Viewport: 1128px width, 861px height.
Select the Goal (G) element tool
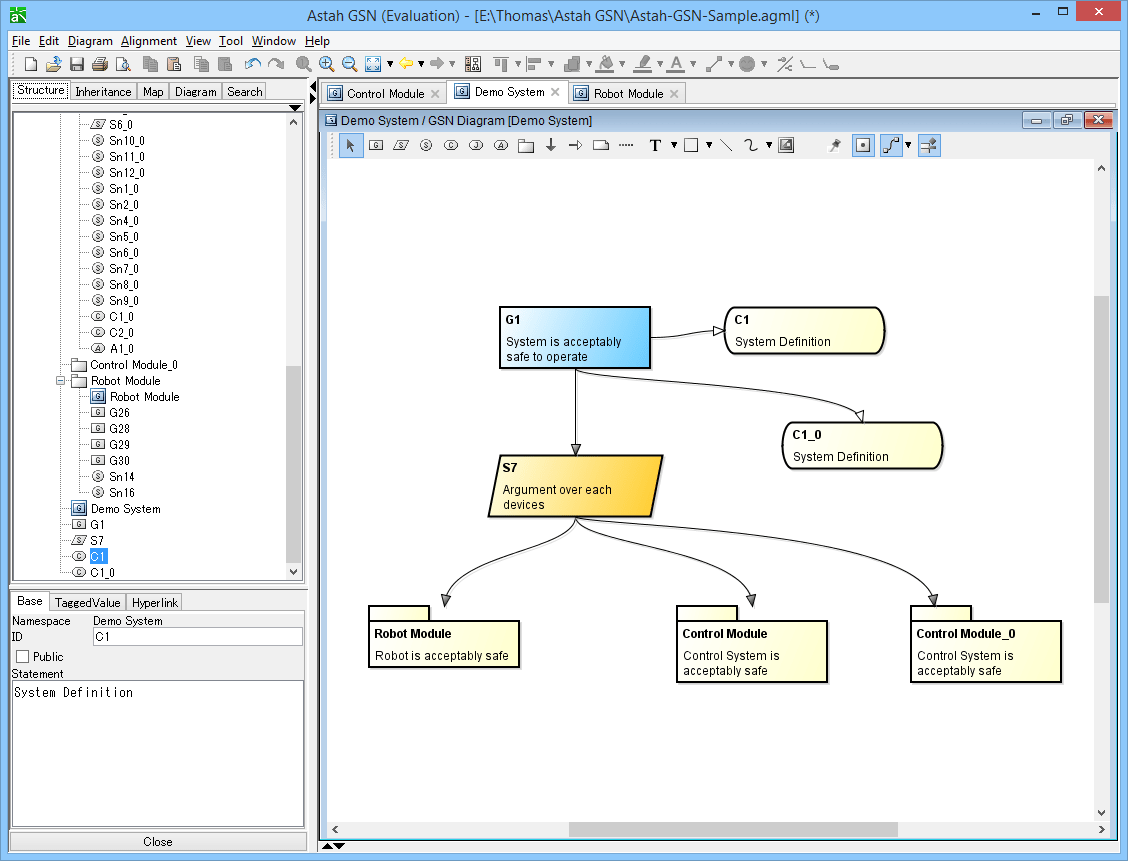376,145
